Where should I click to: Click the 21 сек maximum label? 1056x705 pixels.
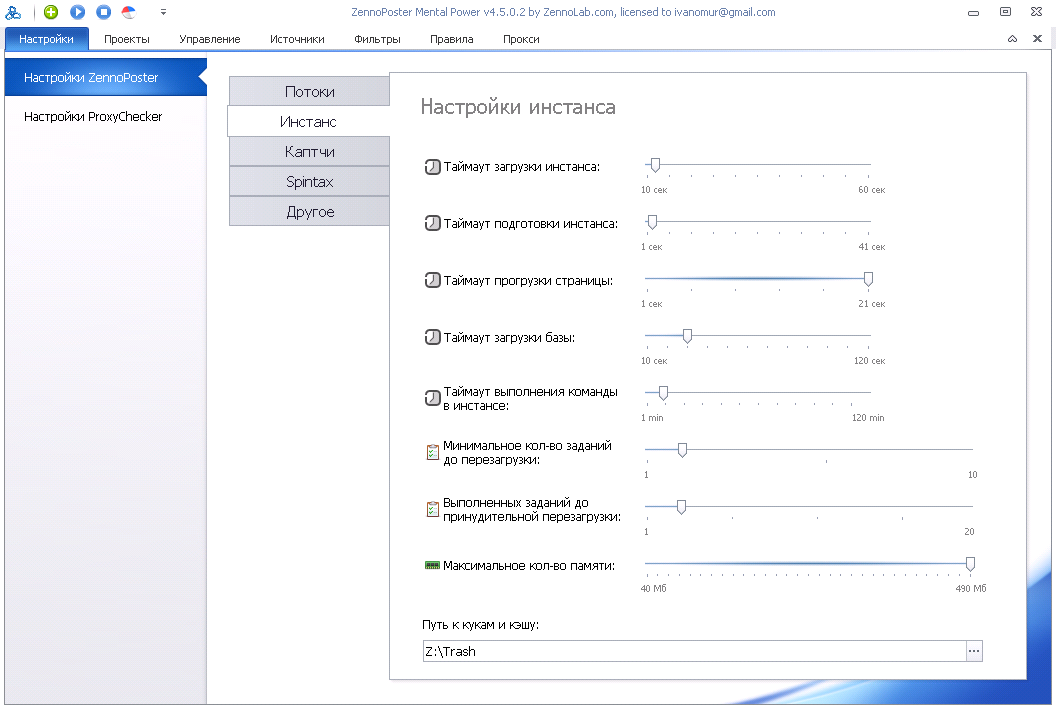point(871,304)
